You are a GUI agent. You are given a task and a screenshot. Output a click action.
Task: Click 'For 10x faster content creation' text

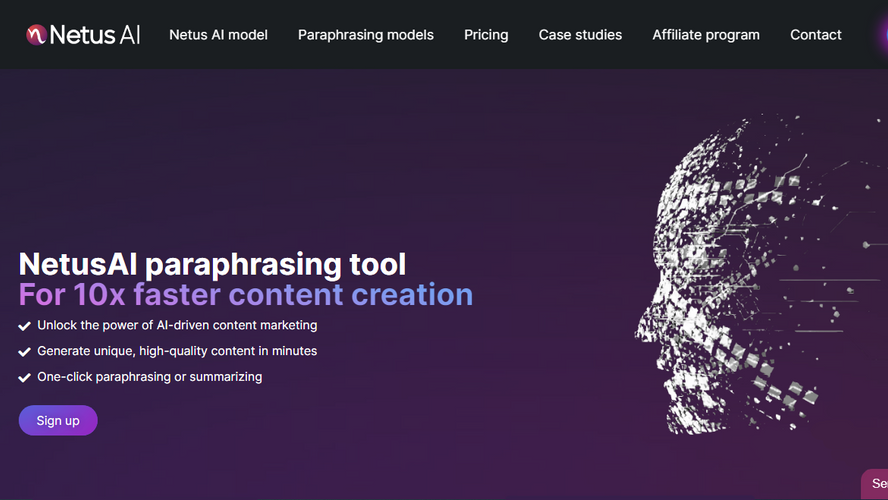[246, 294]
